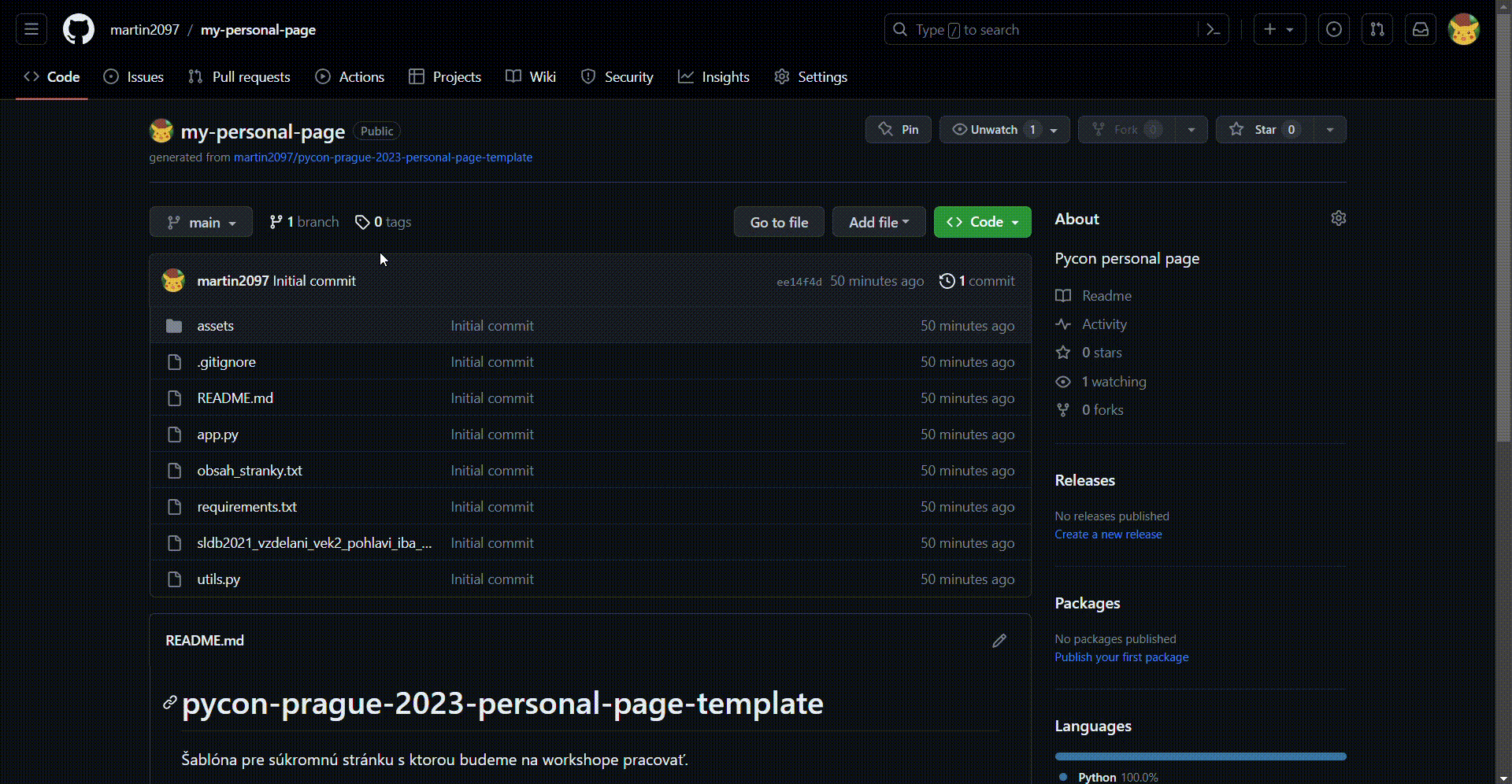
Task: Open the Projects tab
Action: coord(445,77)
